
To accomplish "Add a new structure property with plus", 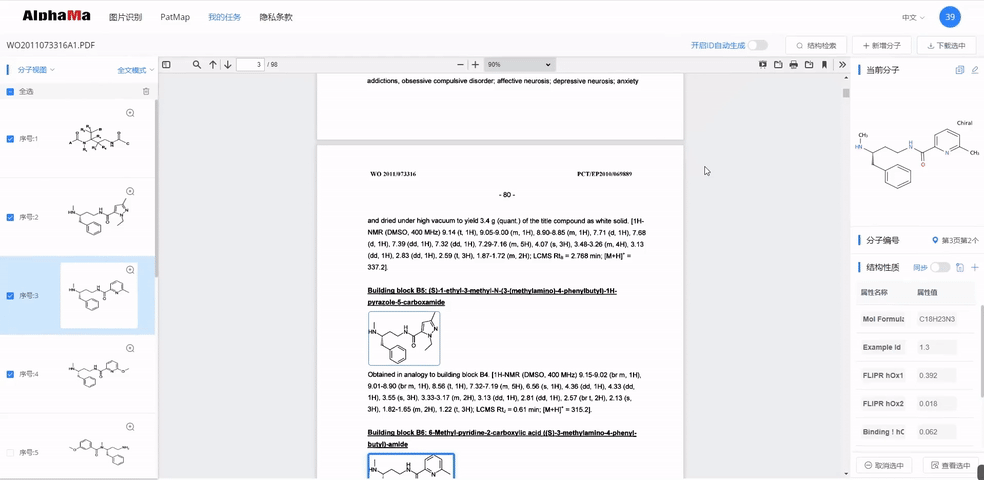I will (975, 268).
